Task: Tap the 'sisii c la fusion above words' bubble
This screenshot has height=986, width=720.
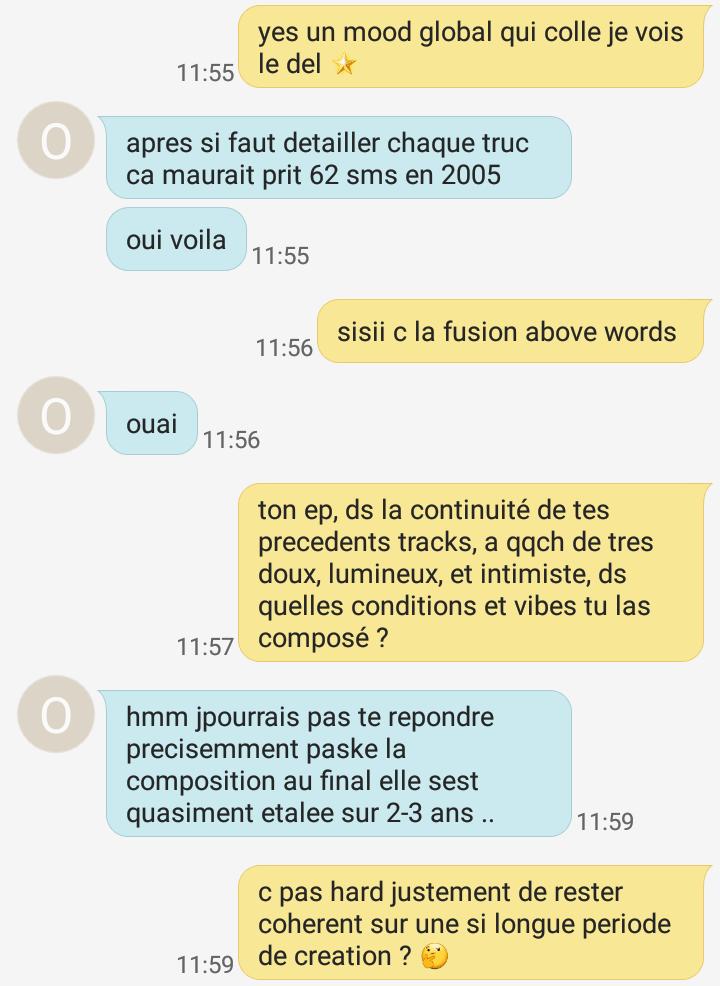Action: 514,331
